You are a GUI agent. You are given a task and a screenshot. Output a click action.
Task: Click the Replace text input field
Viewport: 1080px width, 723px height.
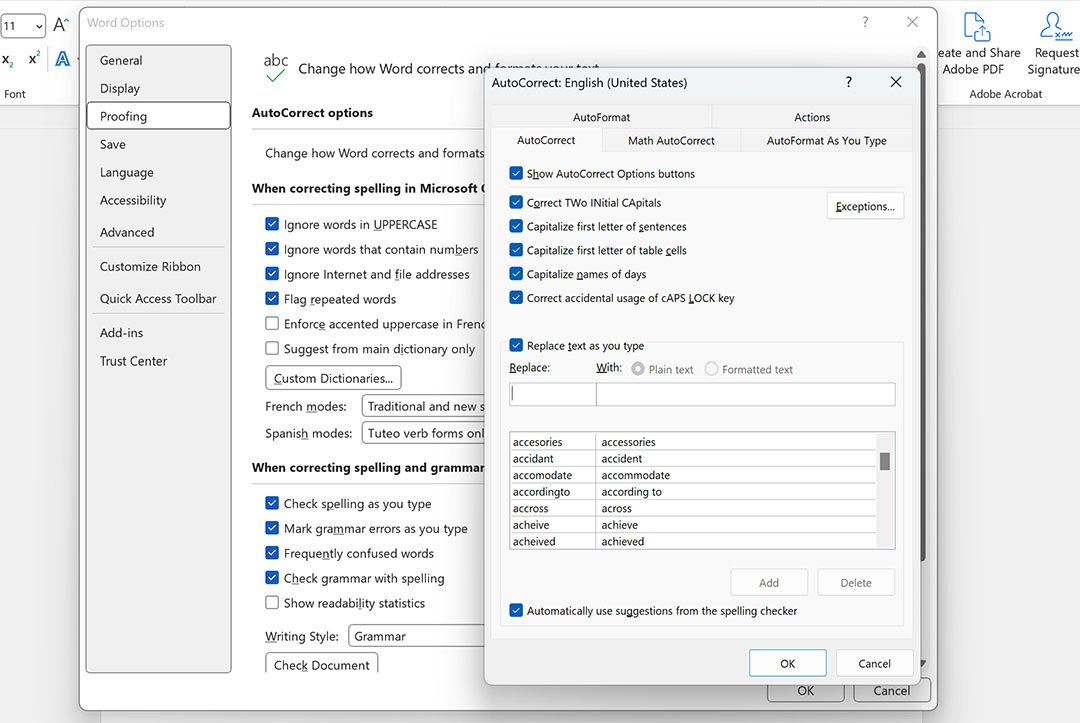552,395
